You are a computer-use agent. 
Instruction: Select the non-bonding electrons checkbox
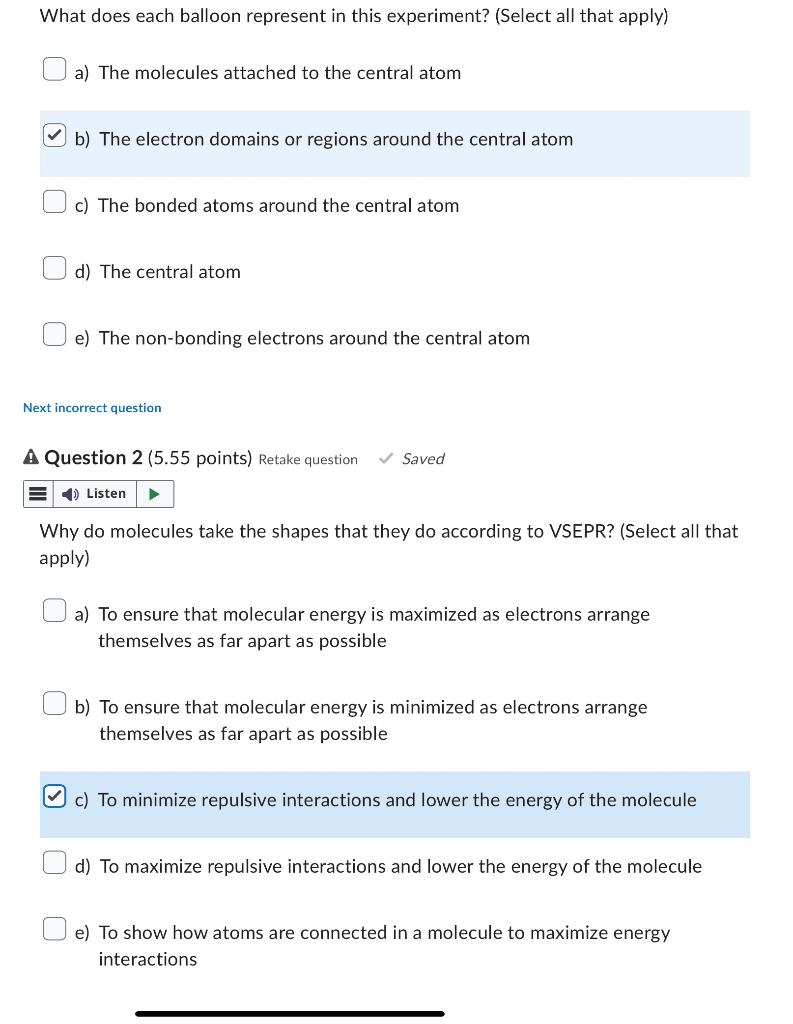[54, 334]
